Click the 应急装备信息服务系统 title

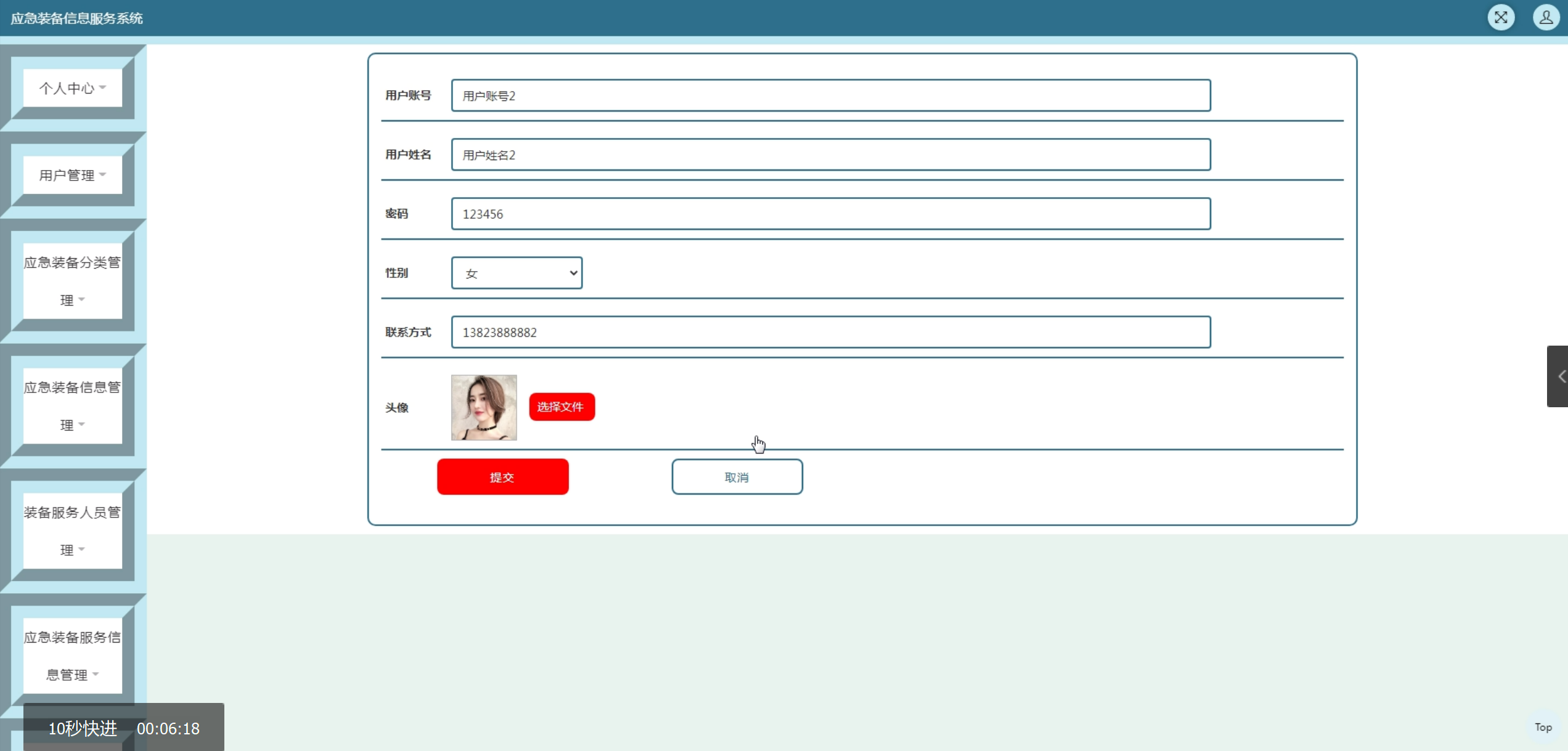tap(76, 18)
